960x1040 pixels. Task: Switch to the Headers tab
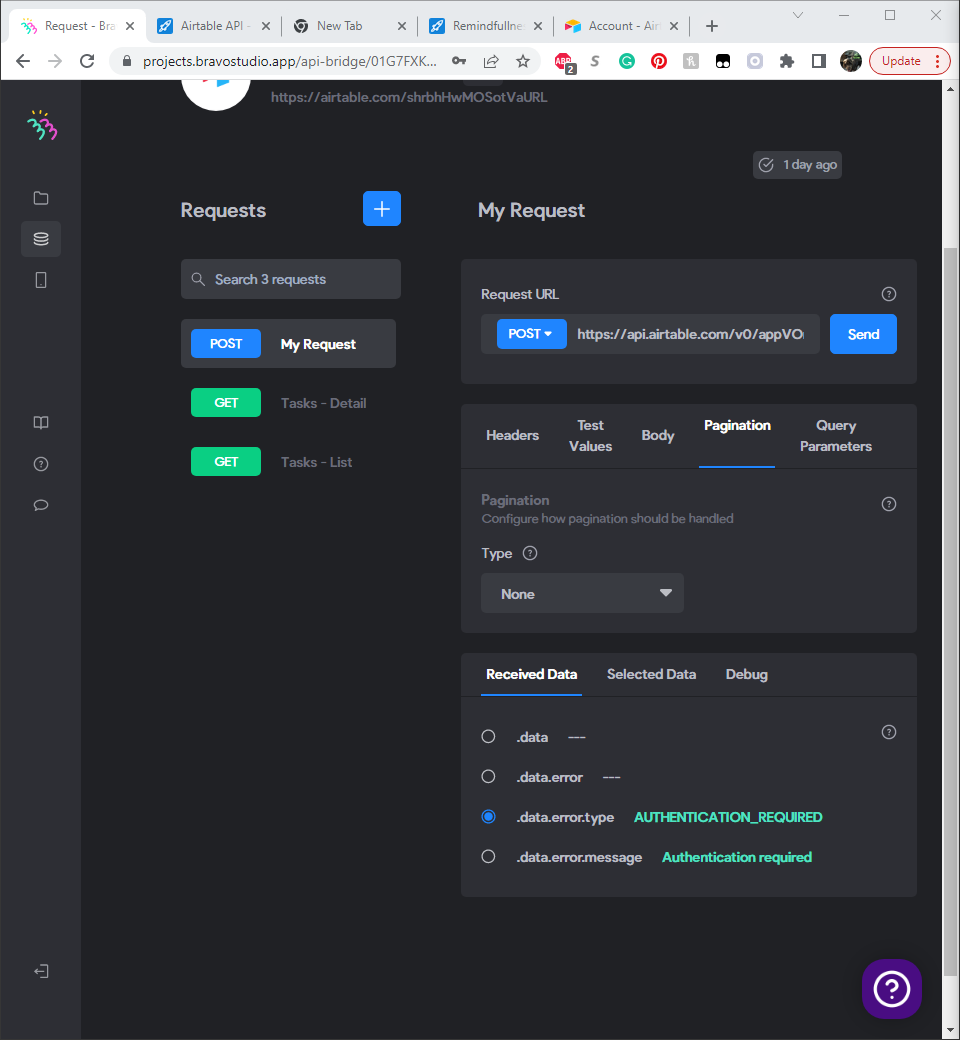[x=512, y=435]
